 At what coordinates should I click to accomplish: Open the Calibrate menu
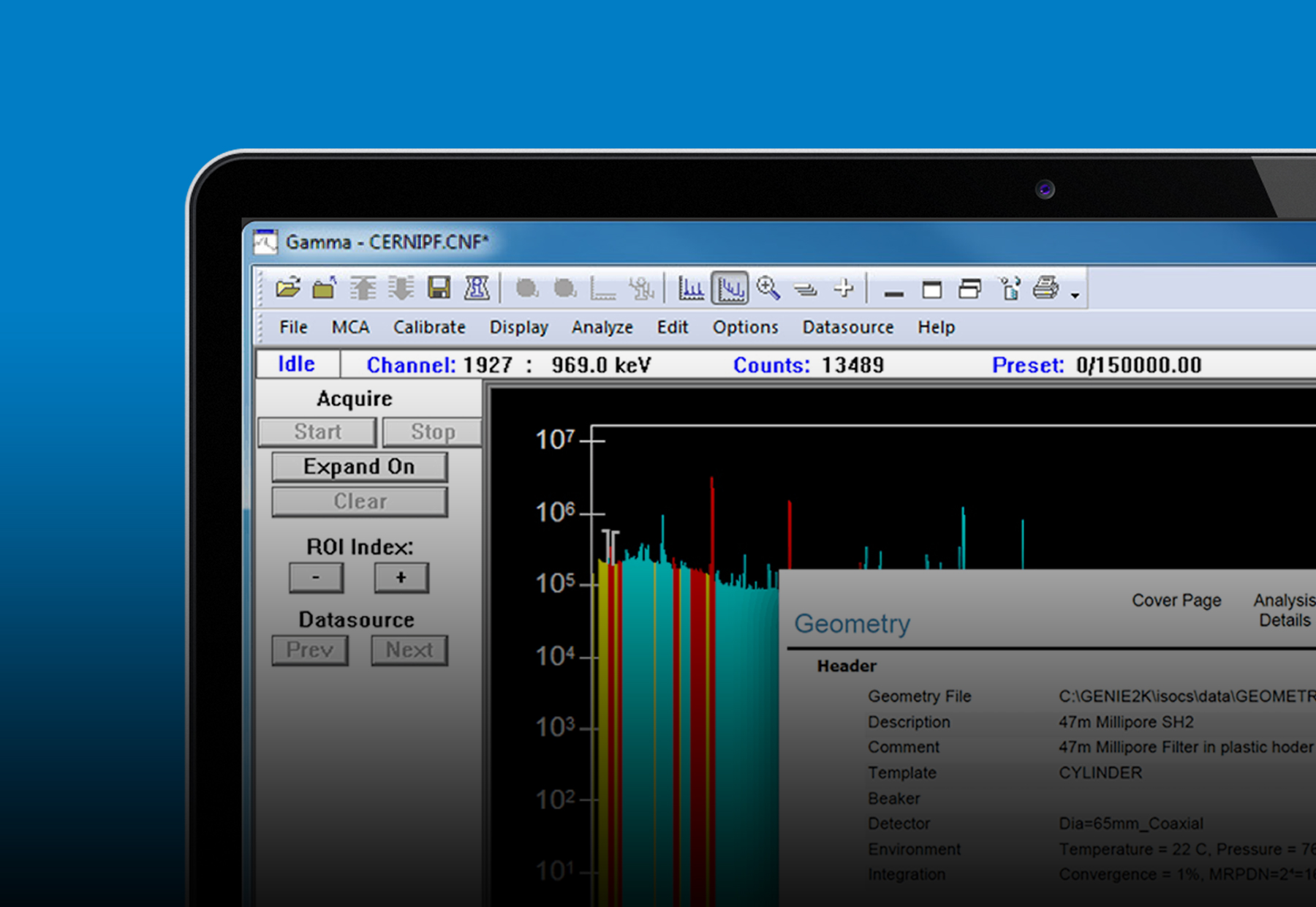(429, 327)
